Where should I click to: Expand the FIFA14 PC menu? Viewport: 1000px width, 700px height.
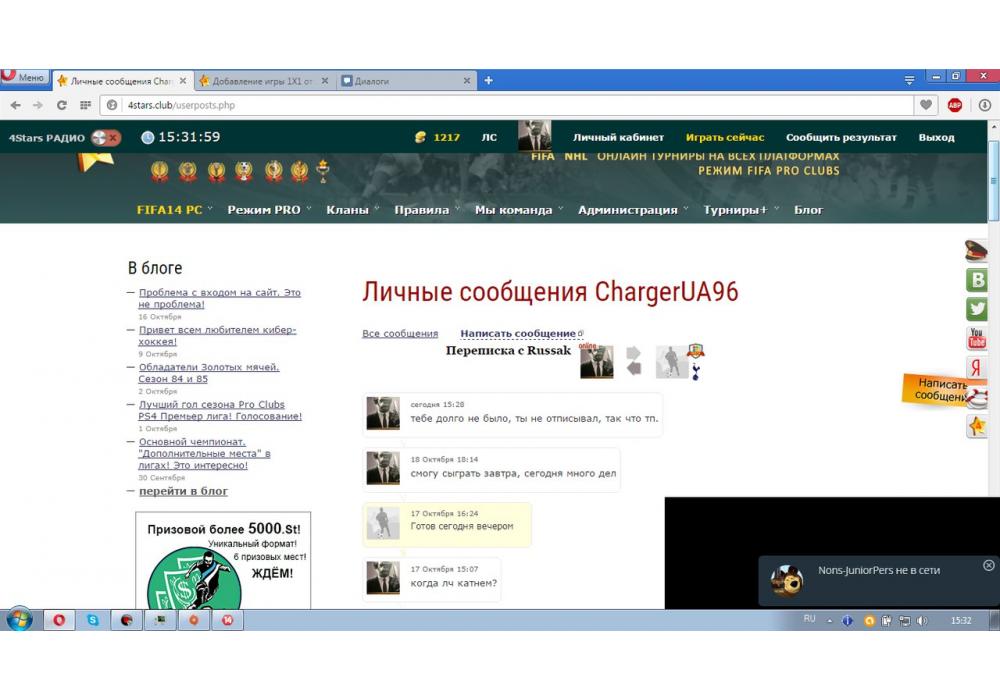point(170,210)
